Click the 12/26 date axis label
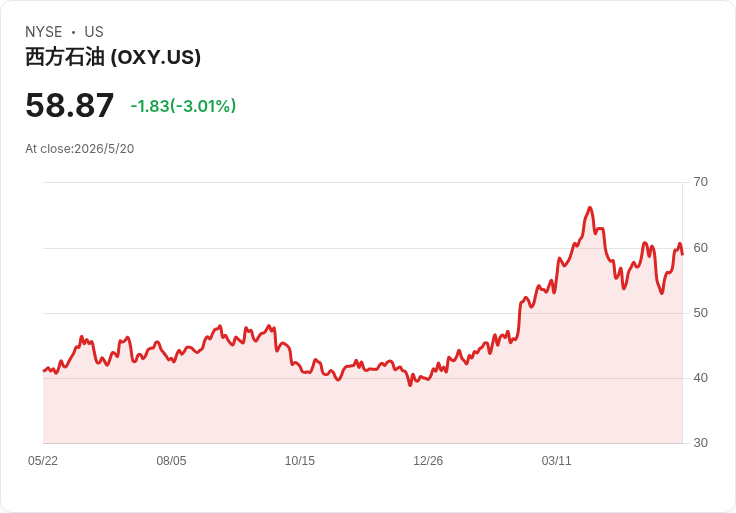 (428, 461)
